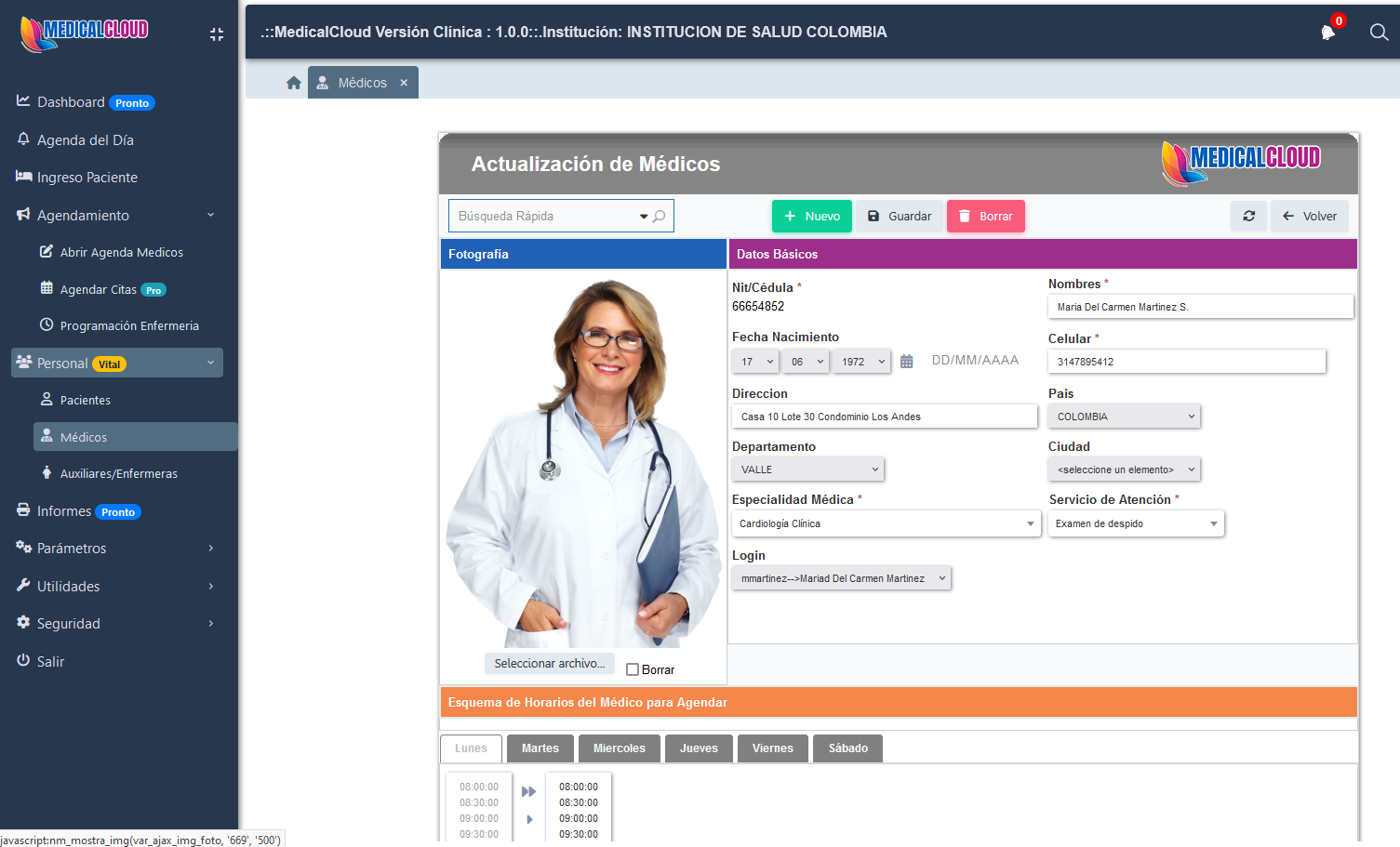Check the Borrar photo checkbox
1400x847 pixels.
(633, 669)
